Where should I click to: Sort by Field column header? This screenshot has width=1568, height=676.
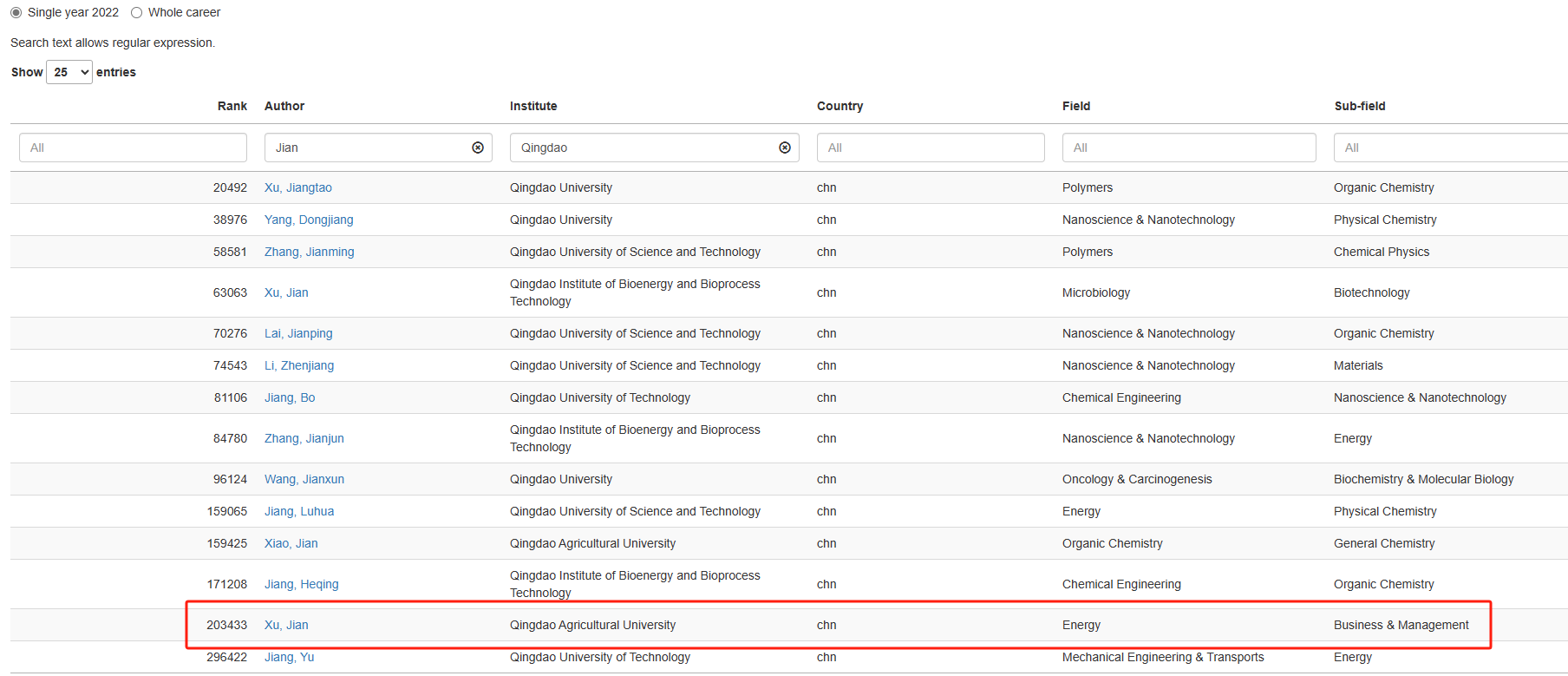pyautogui.click(x=1076, y=106)
